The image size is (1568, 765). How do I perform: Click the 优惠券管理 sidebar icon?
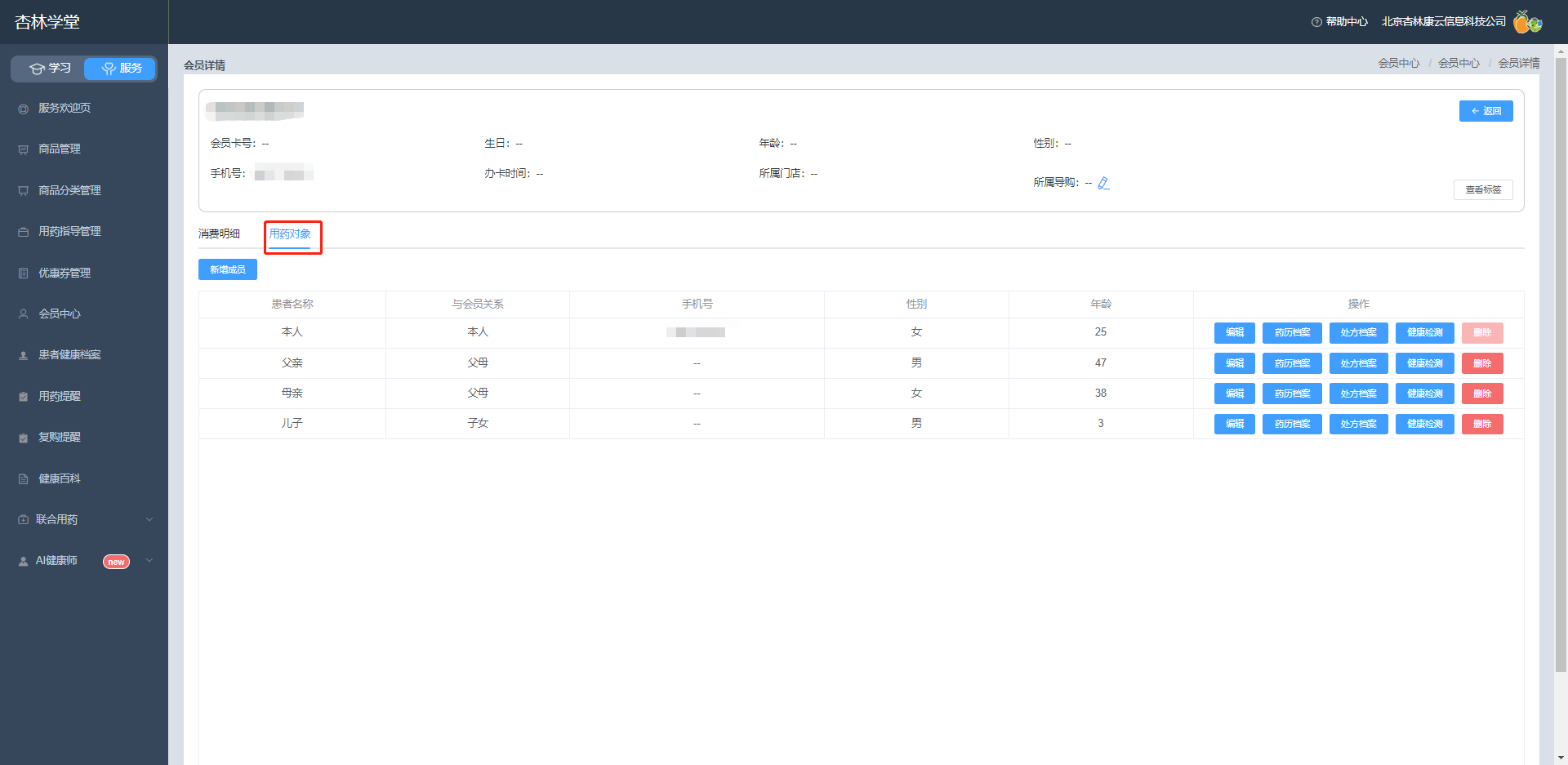click(x=23, y=274)
